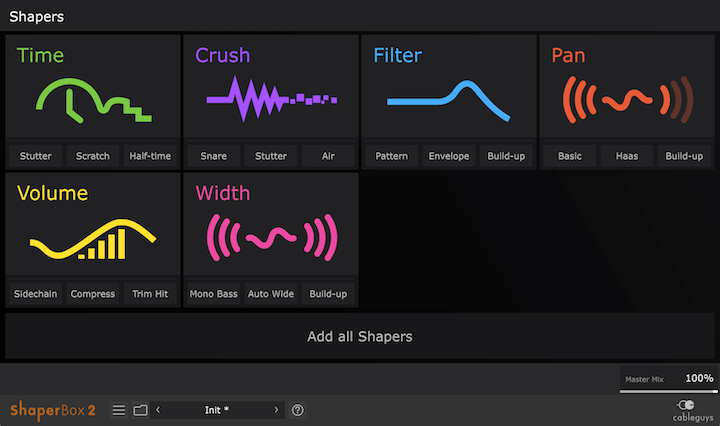Load Filter Envelope preset
Screen dimensions: 720x426
tap(449, 156)
